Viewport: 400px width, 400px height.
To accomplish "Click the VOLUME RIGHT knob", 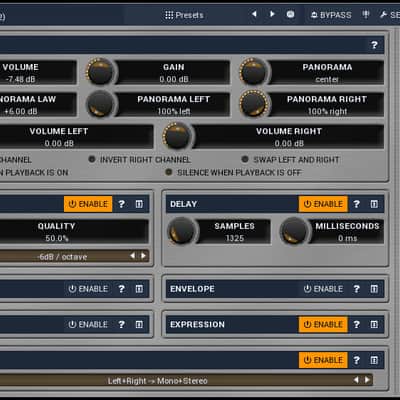I will click(x=177, y=136).
